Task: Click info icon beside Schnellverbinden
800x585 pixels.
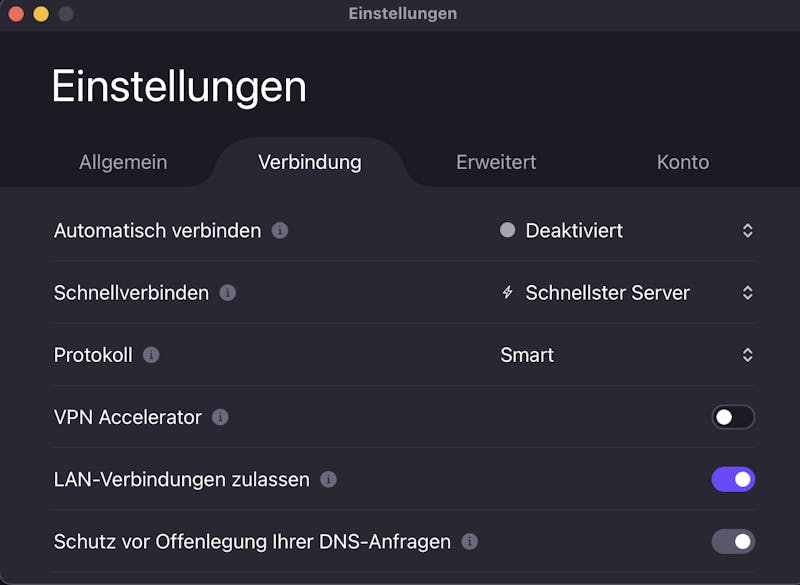Action: tap(228, 293)
